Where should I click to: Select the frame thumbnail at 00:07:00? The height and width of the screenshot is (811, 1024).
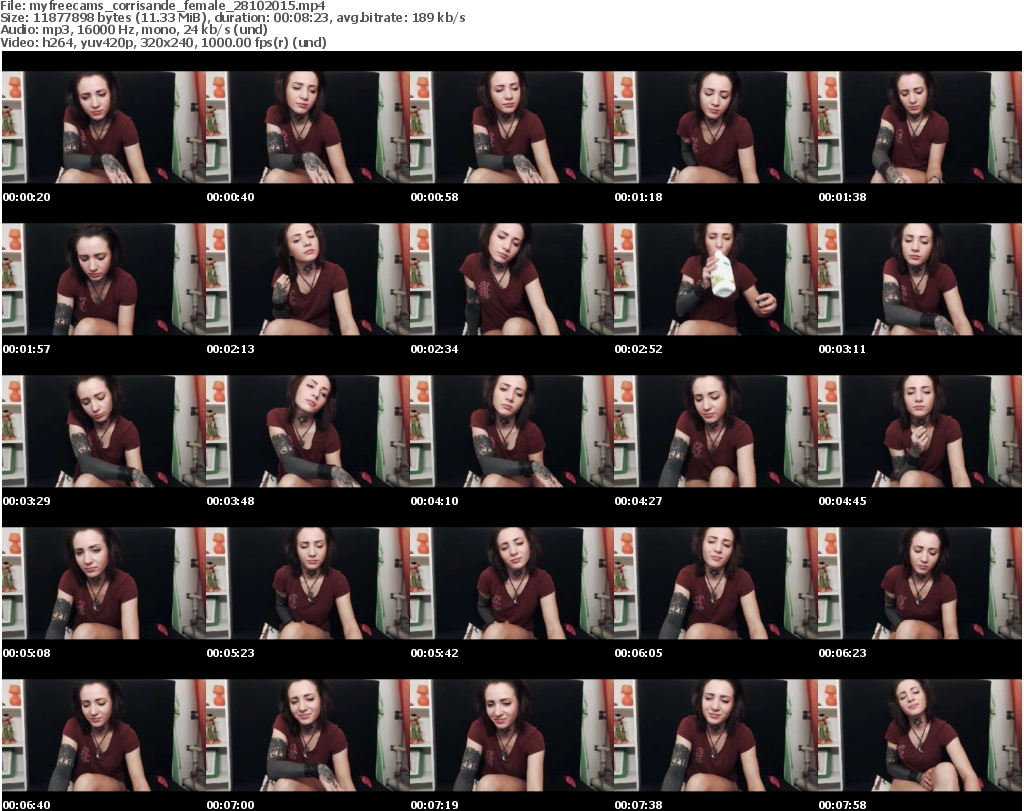coord(308,736)
